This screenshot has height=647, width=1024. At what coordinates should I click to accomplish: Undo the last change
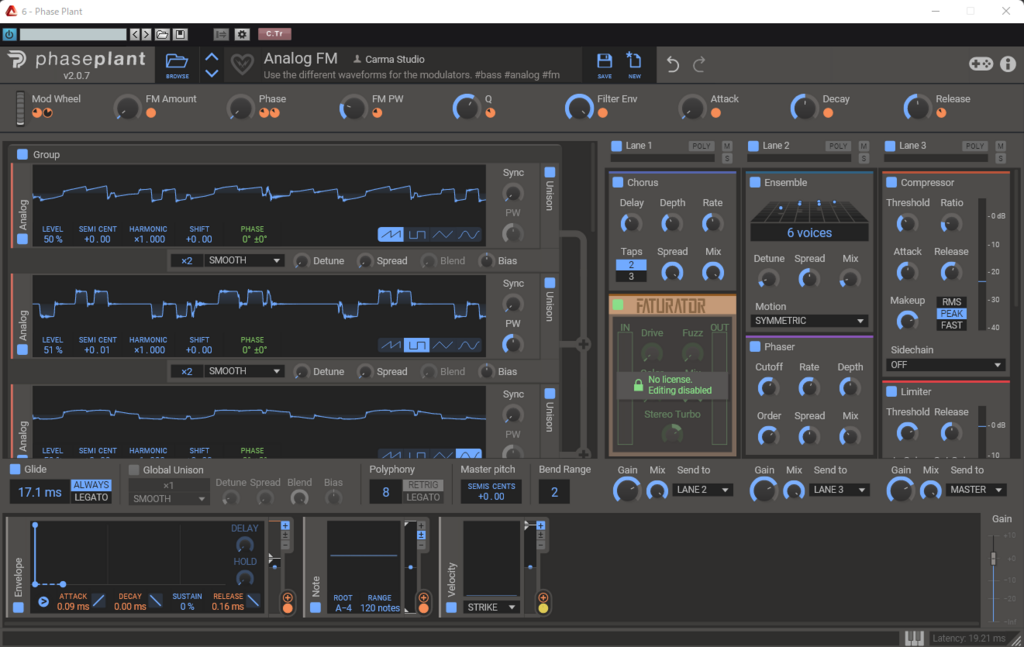tap(673, 64)
